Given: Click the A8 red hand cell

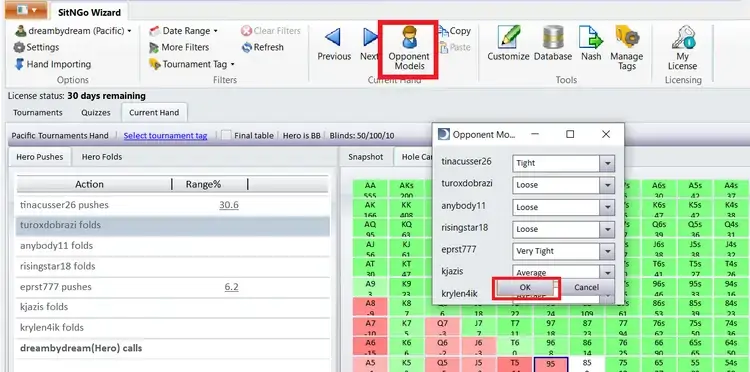Looking at the screenshot, I should click(x=370, y=306).
